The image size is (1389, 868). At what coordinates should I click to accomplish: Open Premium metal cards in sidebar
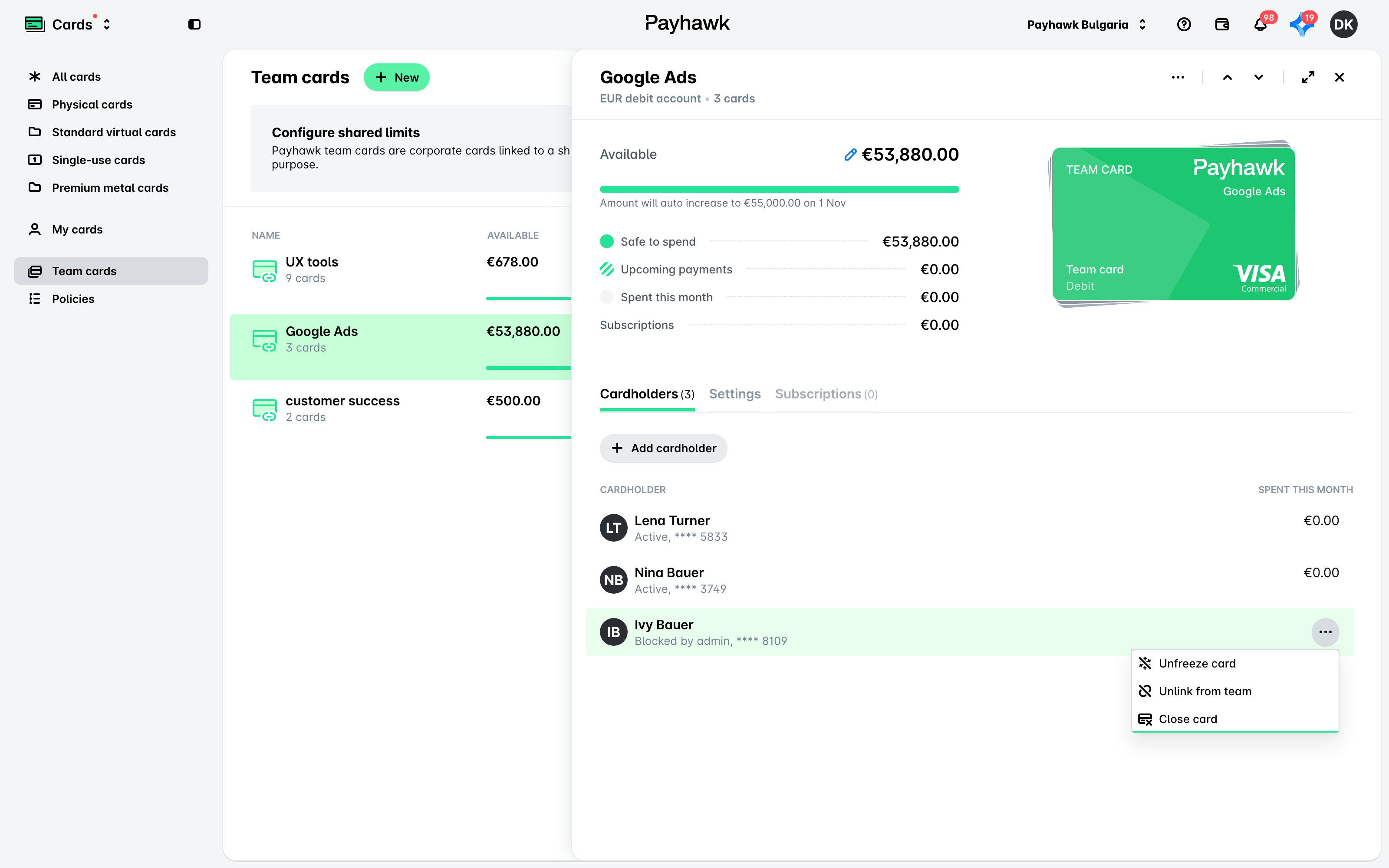click(x=111, y=188)
